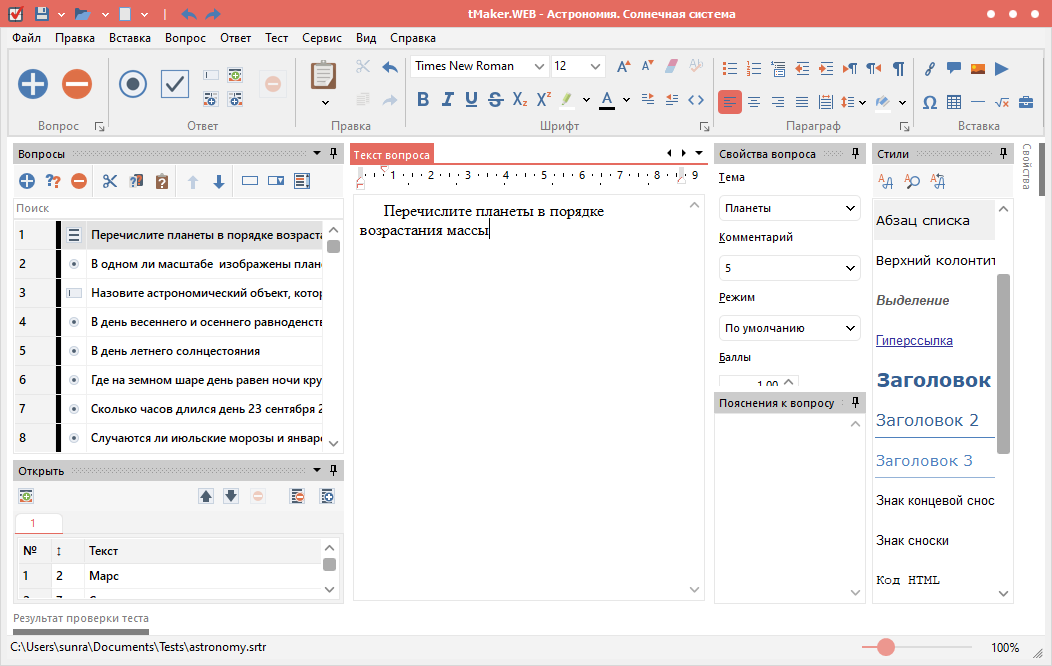Add a new question with blue plus
Viewport: 1052px width, 666px height.
click(x=33, y=84)
